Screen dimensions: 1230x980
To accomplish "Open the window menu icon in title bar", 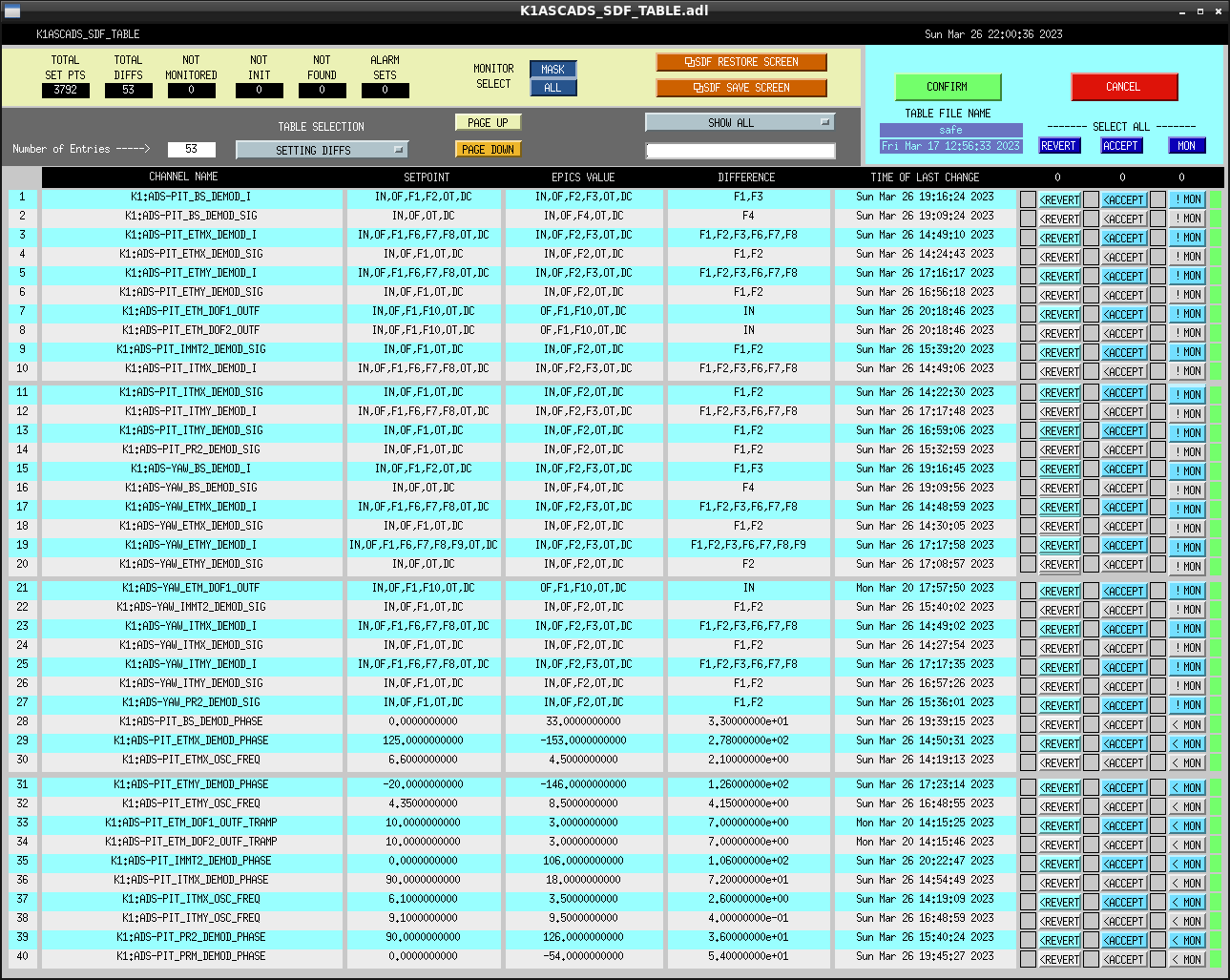I will click(x=12, y=11).
